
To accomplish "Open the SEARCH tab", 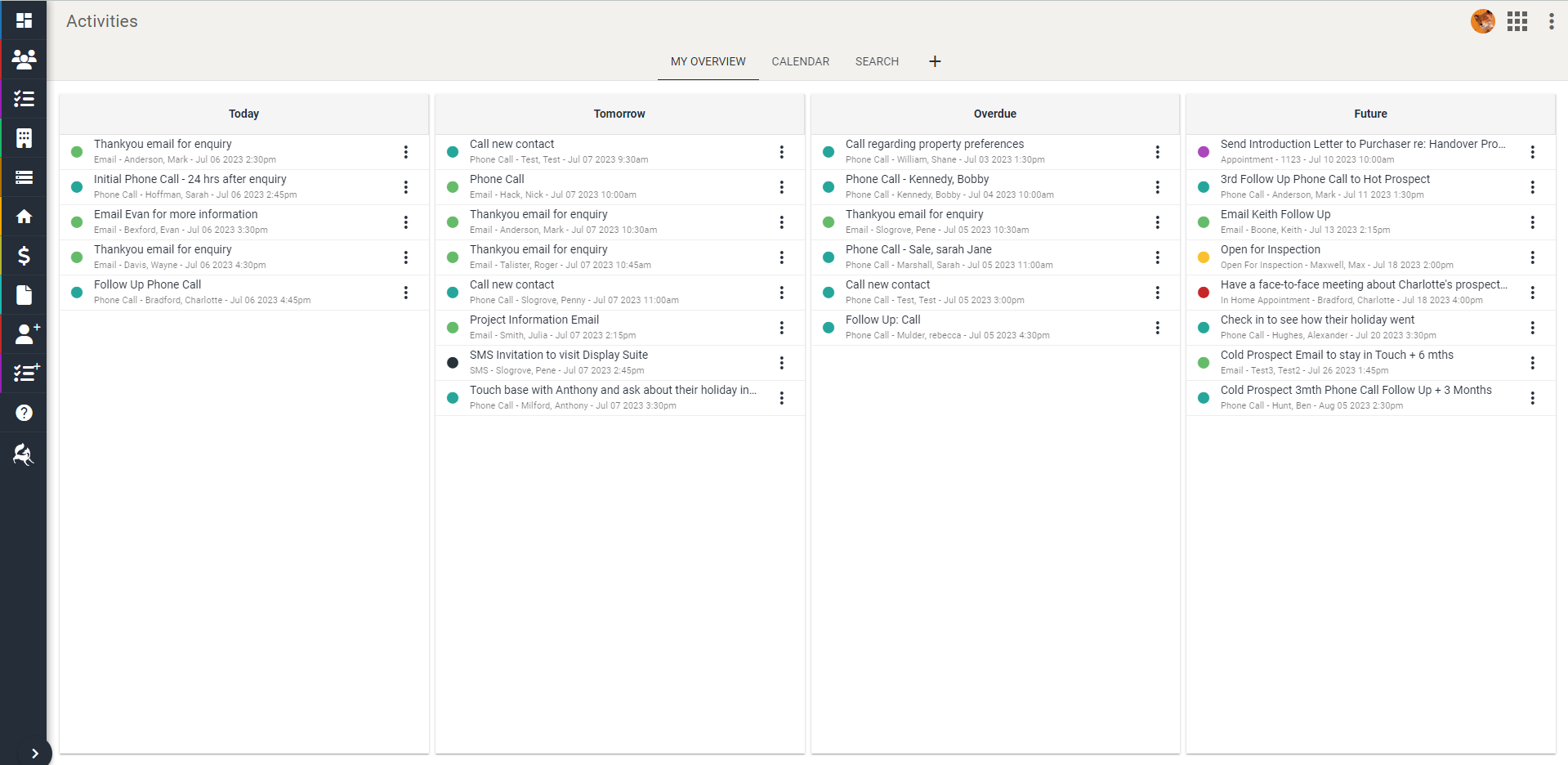I will 877,61.
